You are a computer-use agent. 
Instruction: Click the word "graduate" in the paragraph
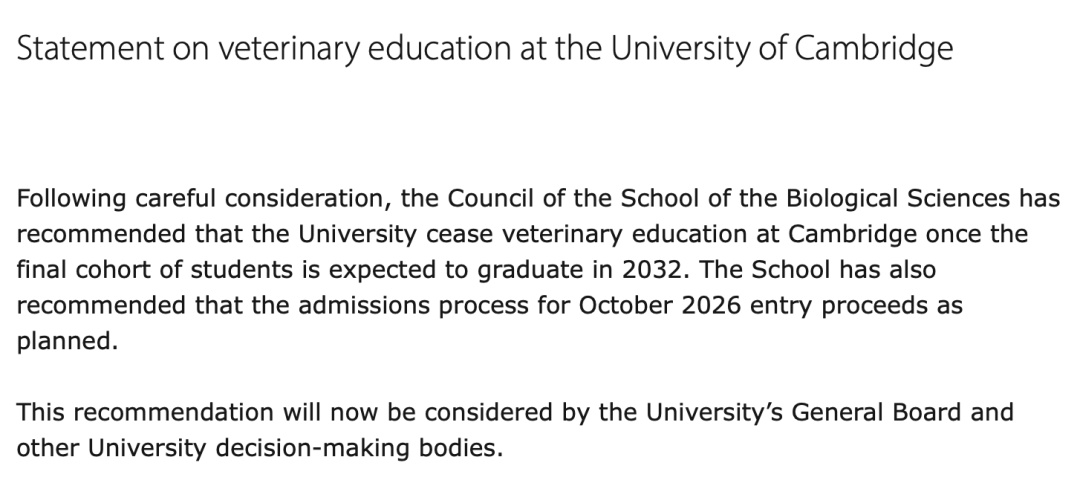(491, 271)
